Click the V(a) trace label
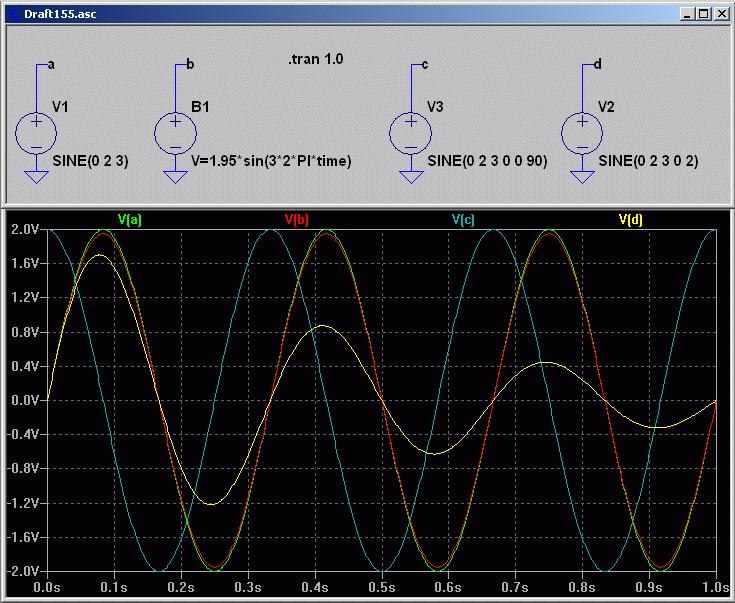The width and height of the screenshot is (735, 603). click(x=129, y=219)
